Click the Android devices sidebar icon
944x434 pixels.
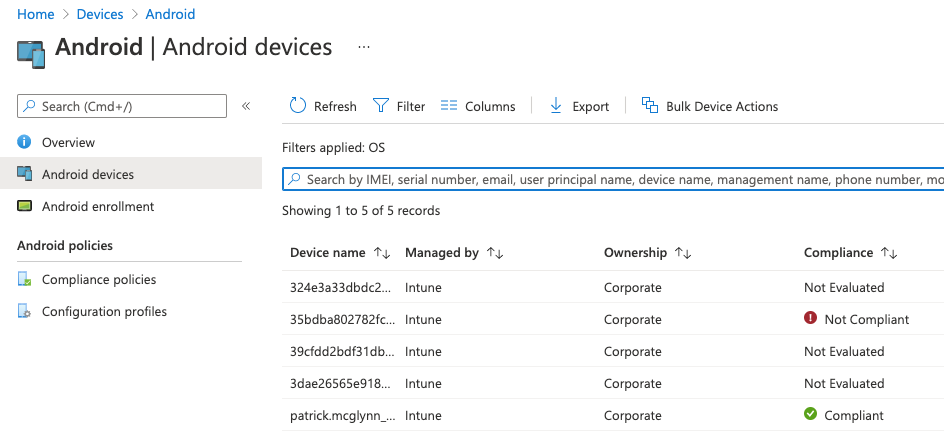tap(24, 174)
